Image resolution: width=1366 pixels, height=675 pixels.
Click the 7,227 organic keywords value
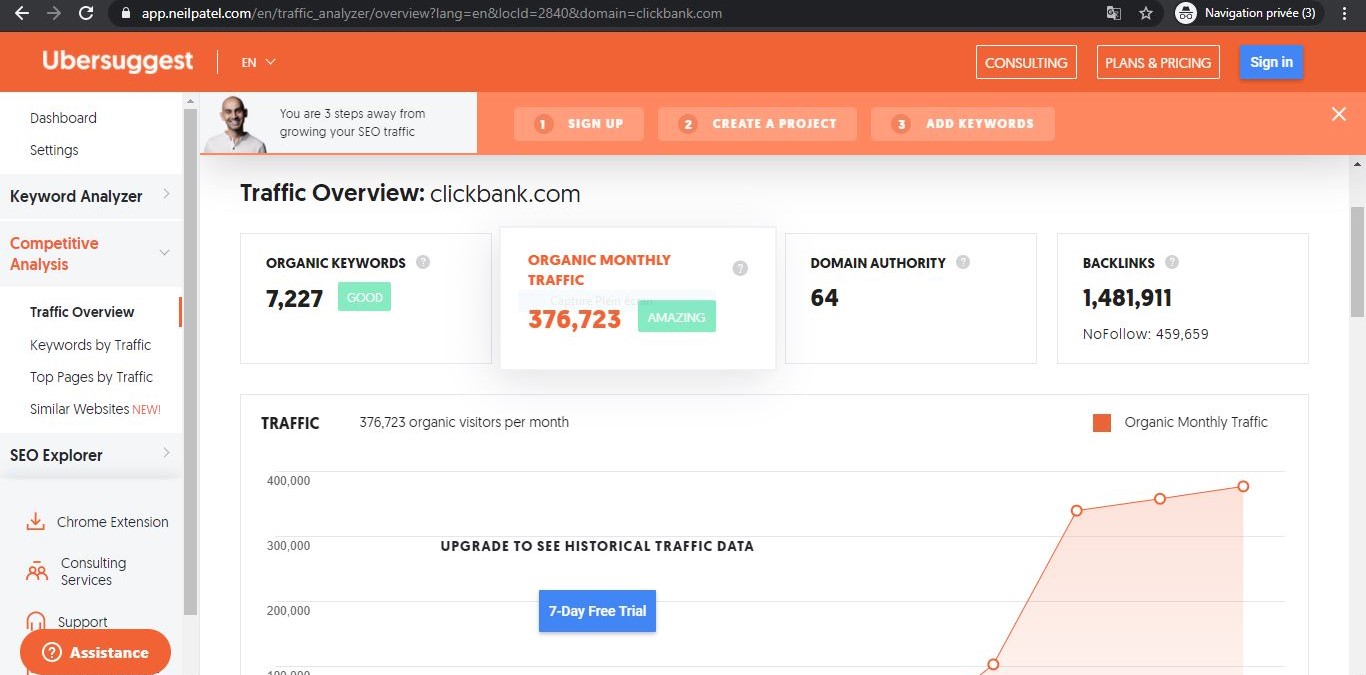[x=295, y=298]
